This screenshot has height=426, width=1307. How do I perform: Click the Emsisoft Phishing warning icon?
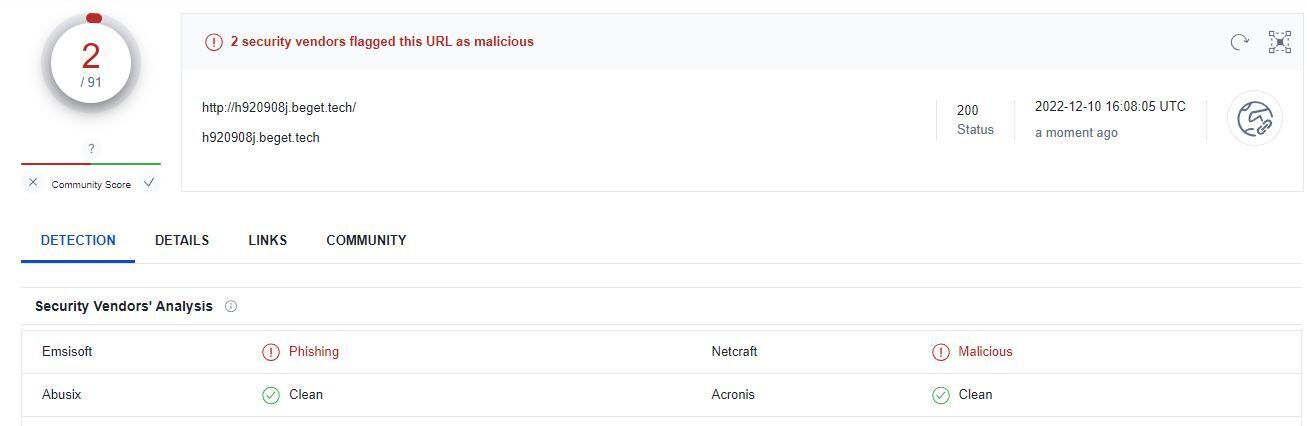coord(270,352)
